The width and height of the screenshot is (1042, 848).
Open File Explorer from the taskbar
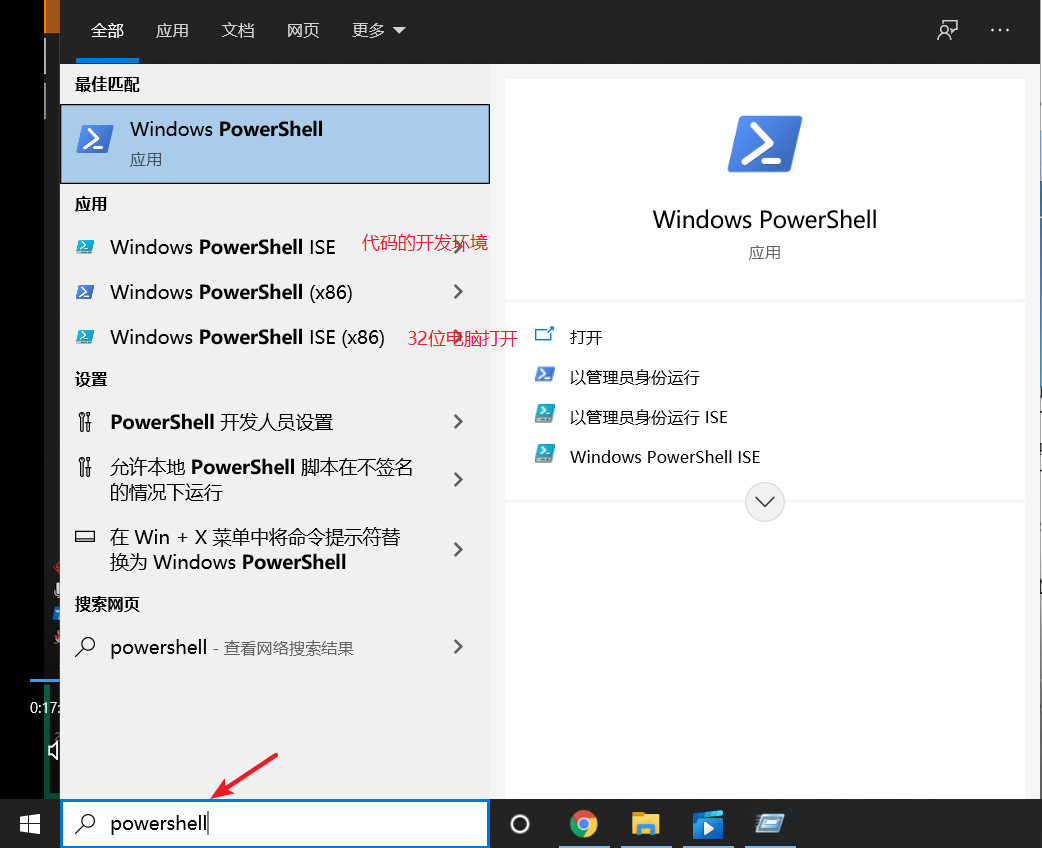(x=645, y=824)
